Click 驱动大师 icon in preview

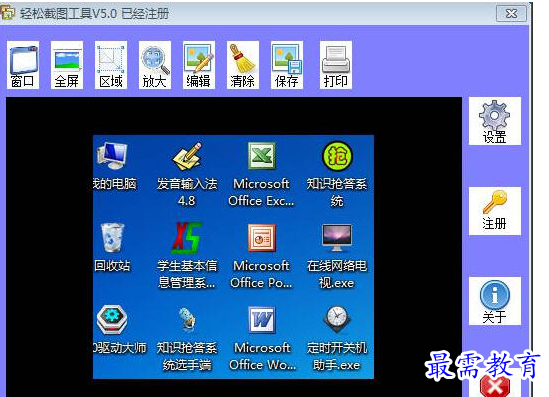[112, 320]
